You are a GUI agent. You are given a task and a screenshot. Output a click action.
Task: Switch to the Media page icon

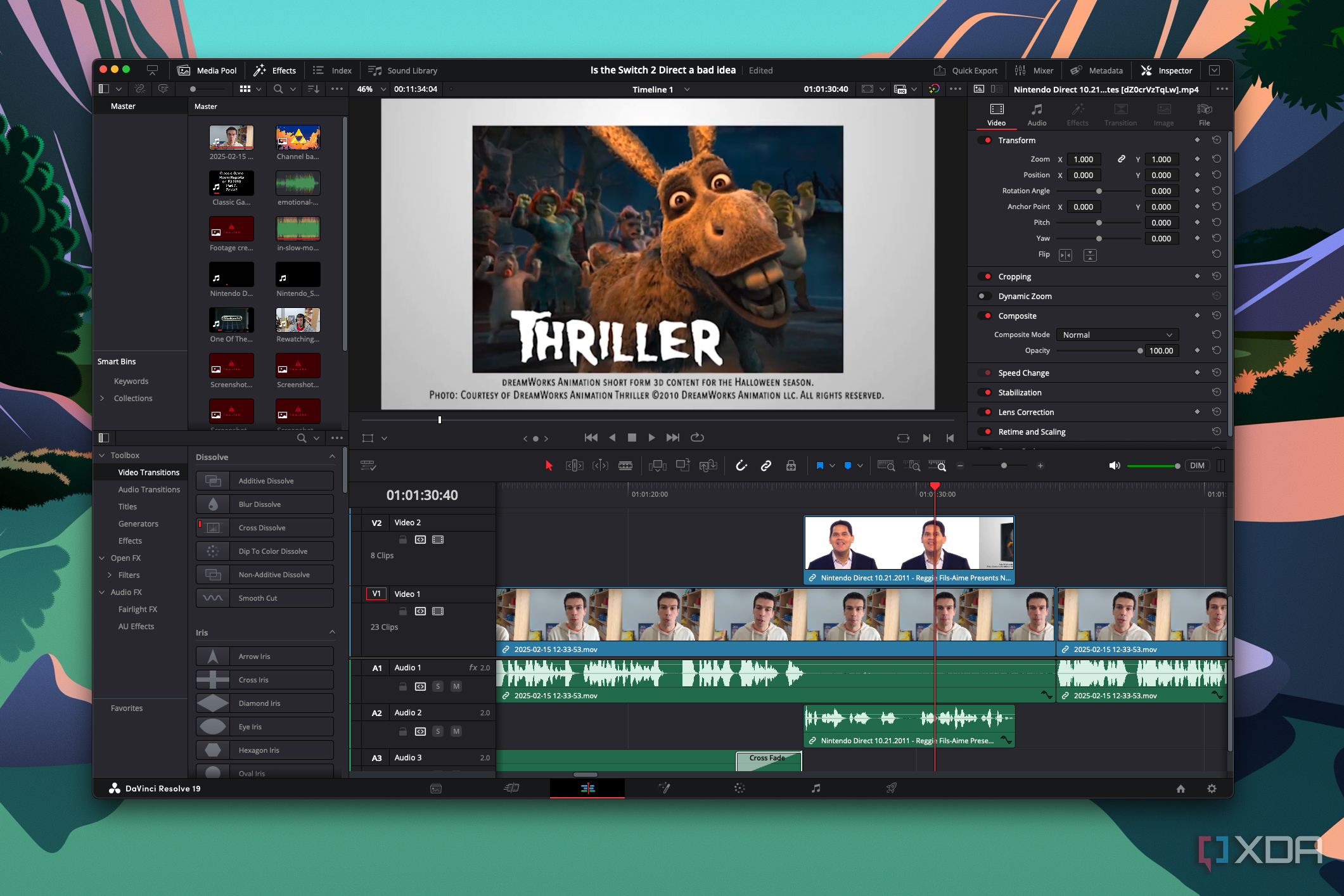coord(436,788)
